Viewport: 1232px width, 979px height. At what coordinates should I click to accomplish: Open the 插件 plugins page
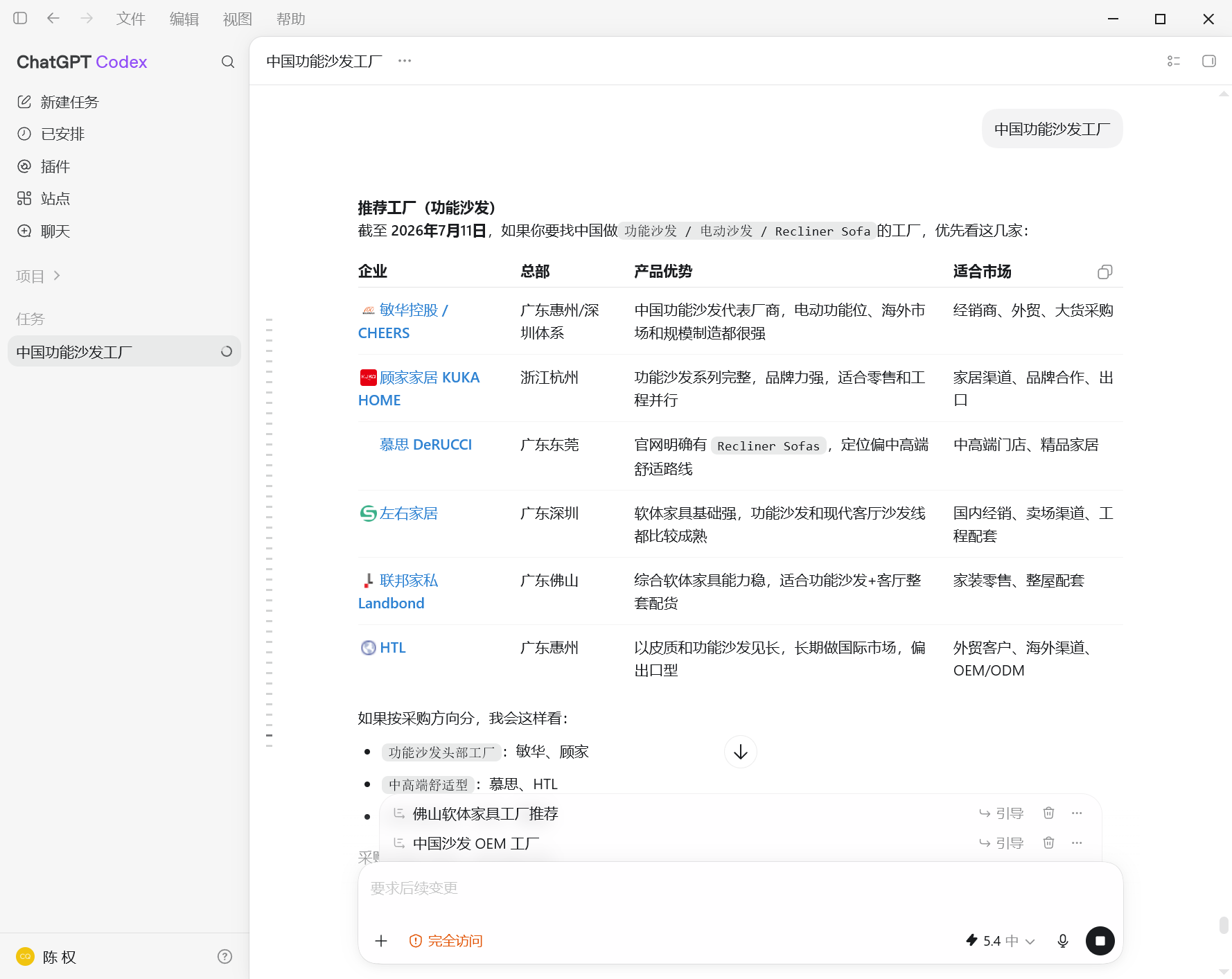(x=124, y=166)
